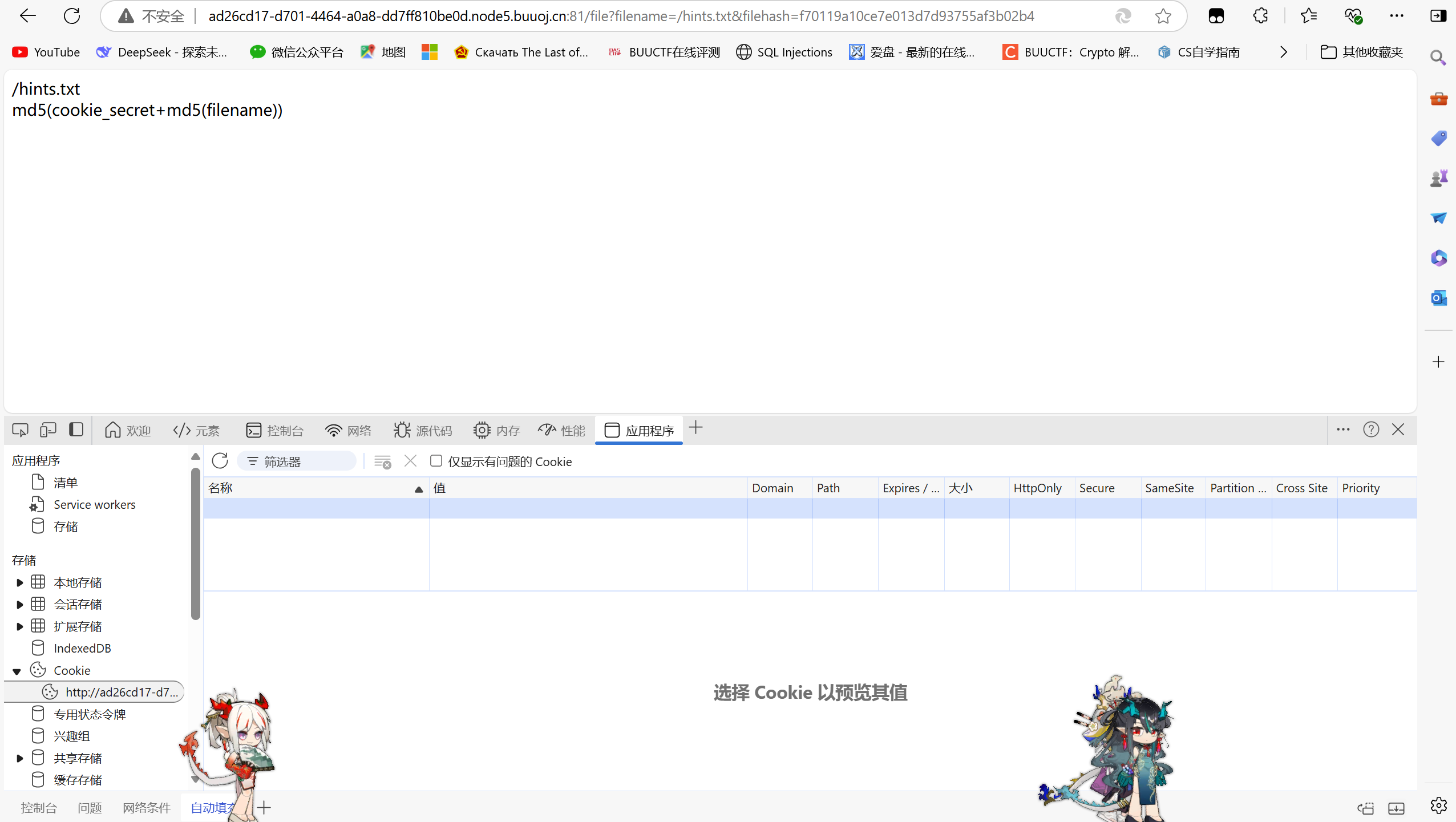
Task: Collapse the Cookie tree node
Action: coord(17,671)
